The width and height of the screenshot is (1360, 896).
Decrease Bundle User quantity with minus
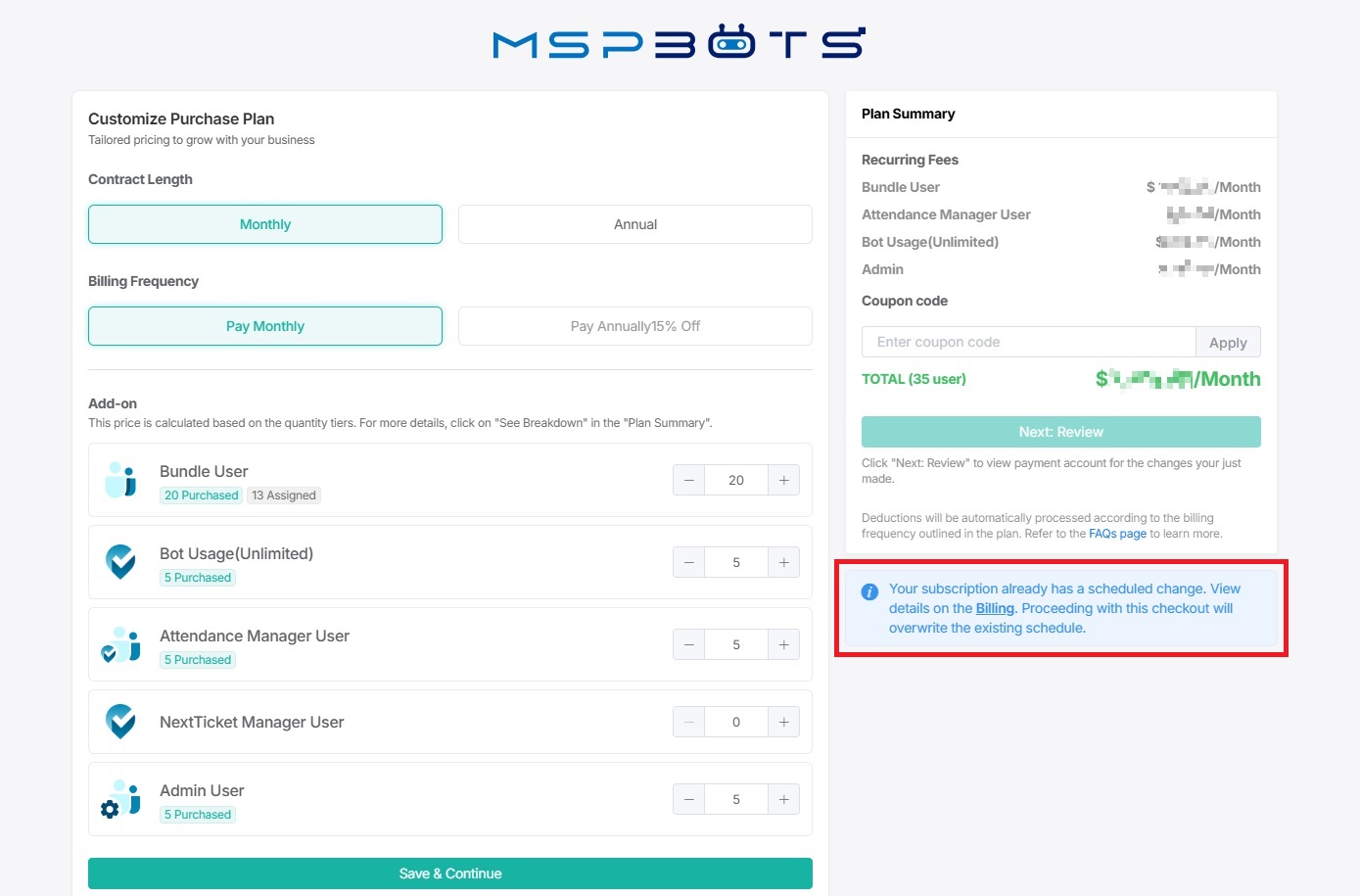click(x=688, y=480)
